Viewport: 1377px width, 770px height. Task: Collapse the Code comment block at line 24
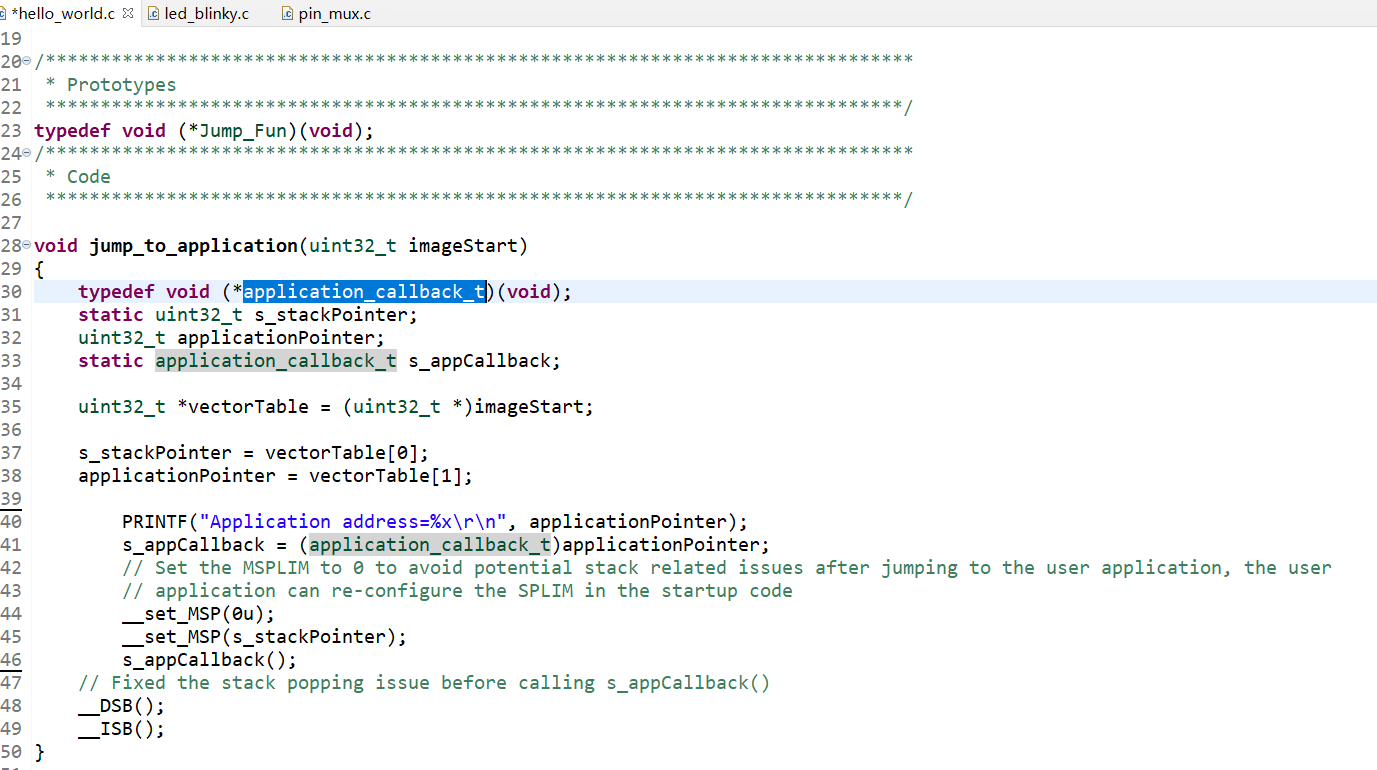click(27, 154)
